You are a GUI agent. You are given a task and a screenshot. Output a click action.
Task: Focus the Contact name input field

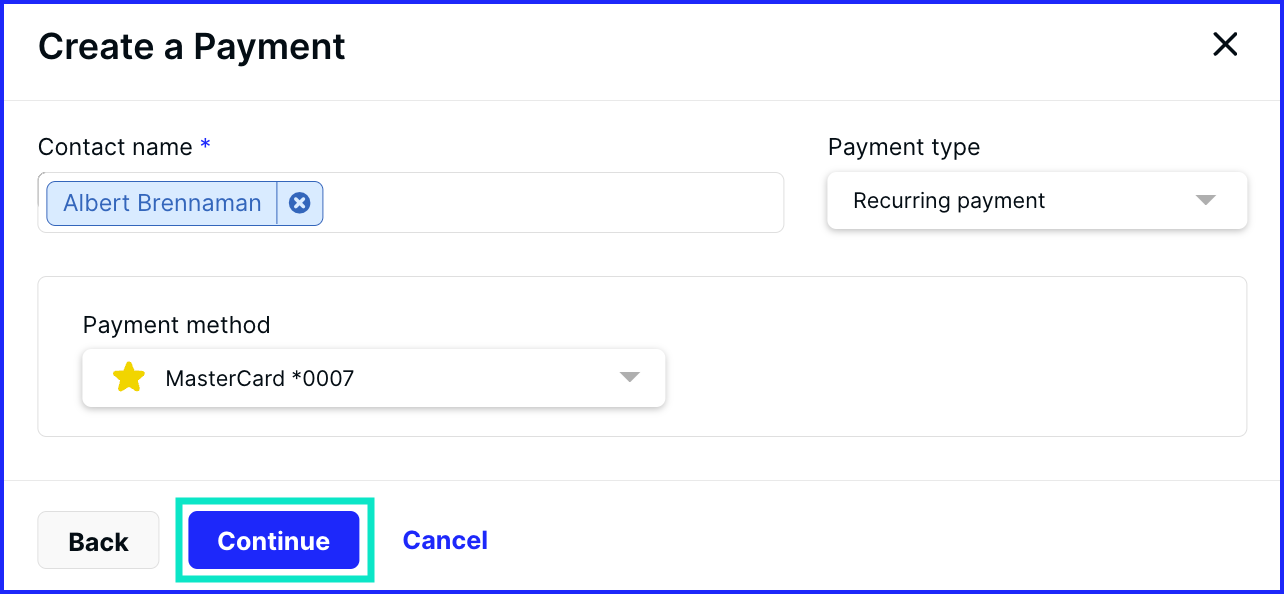tap(552, 203)
